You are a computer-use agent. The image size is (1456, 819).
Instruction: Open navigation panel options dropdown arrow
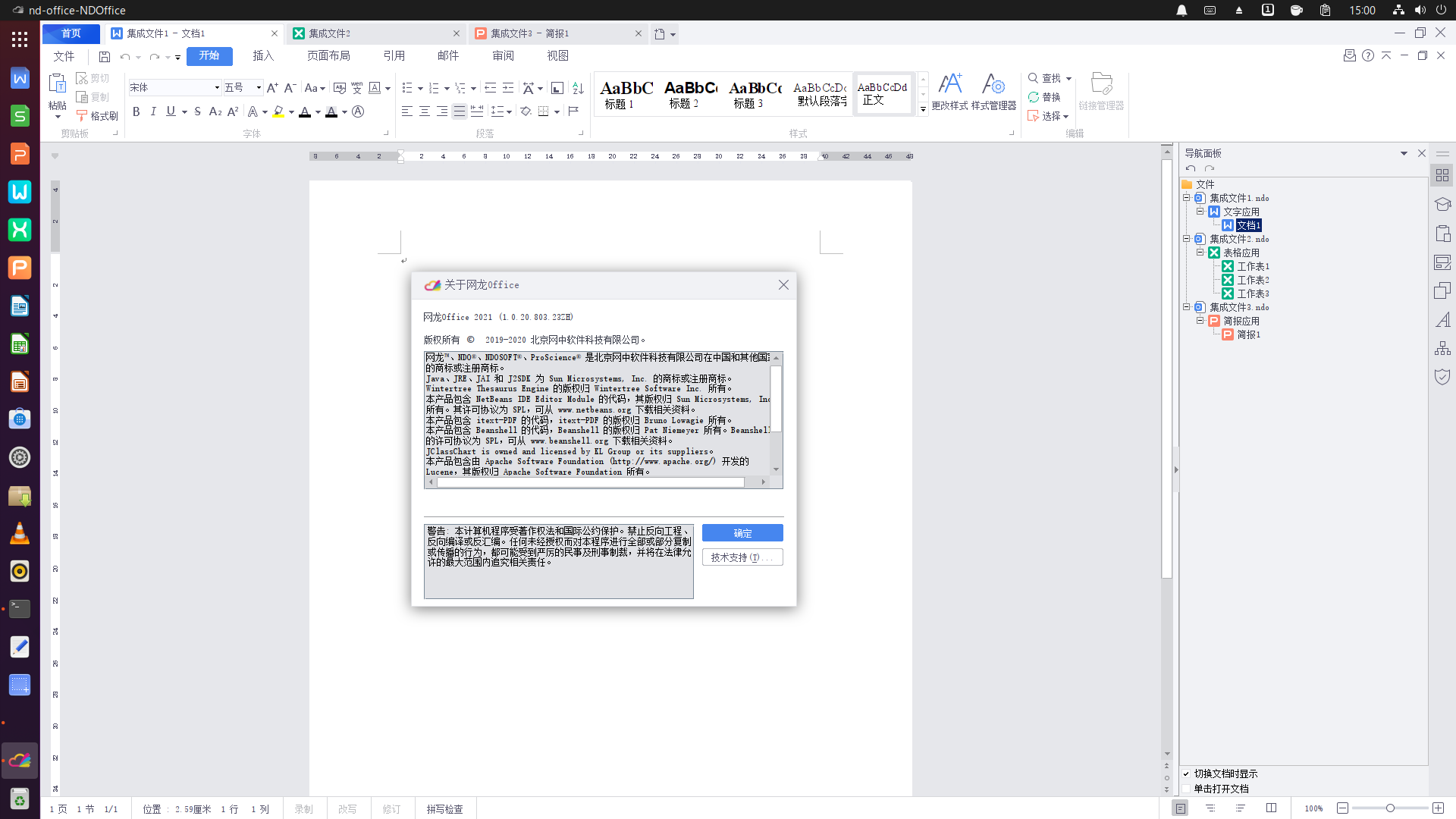[x=1404, y=153]
